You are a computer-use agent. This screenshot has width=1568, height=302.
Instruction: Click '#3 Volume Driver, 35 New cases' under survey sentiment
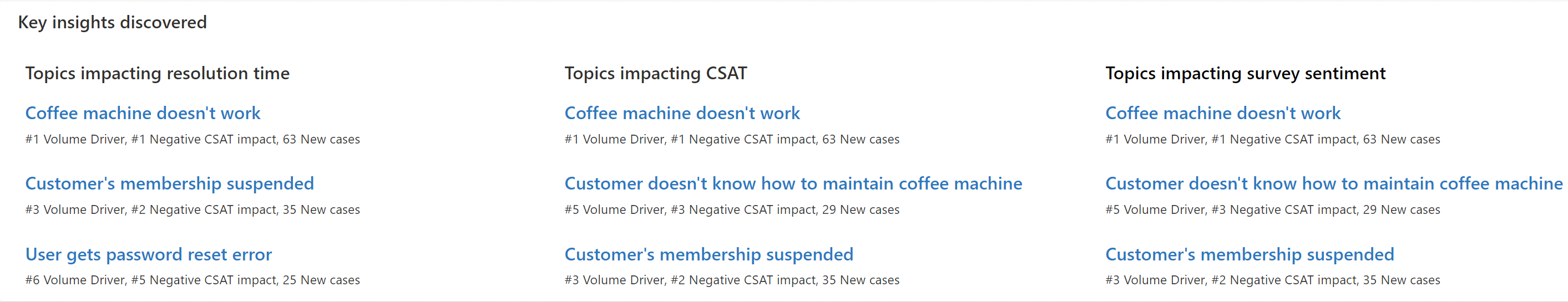click(x=1273, y=280)
